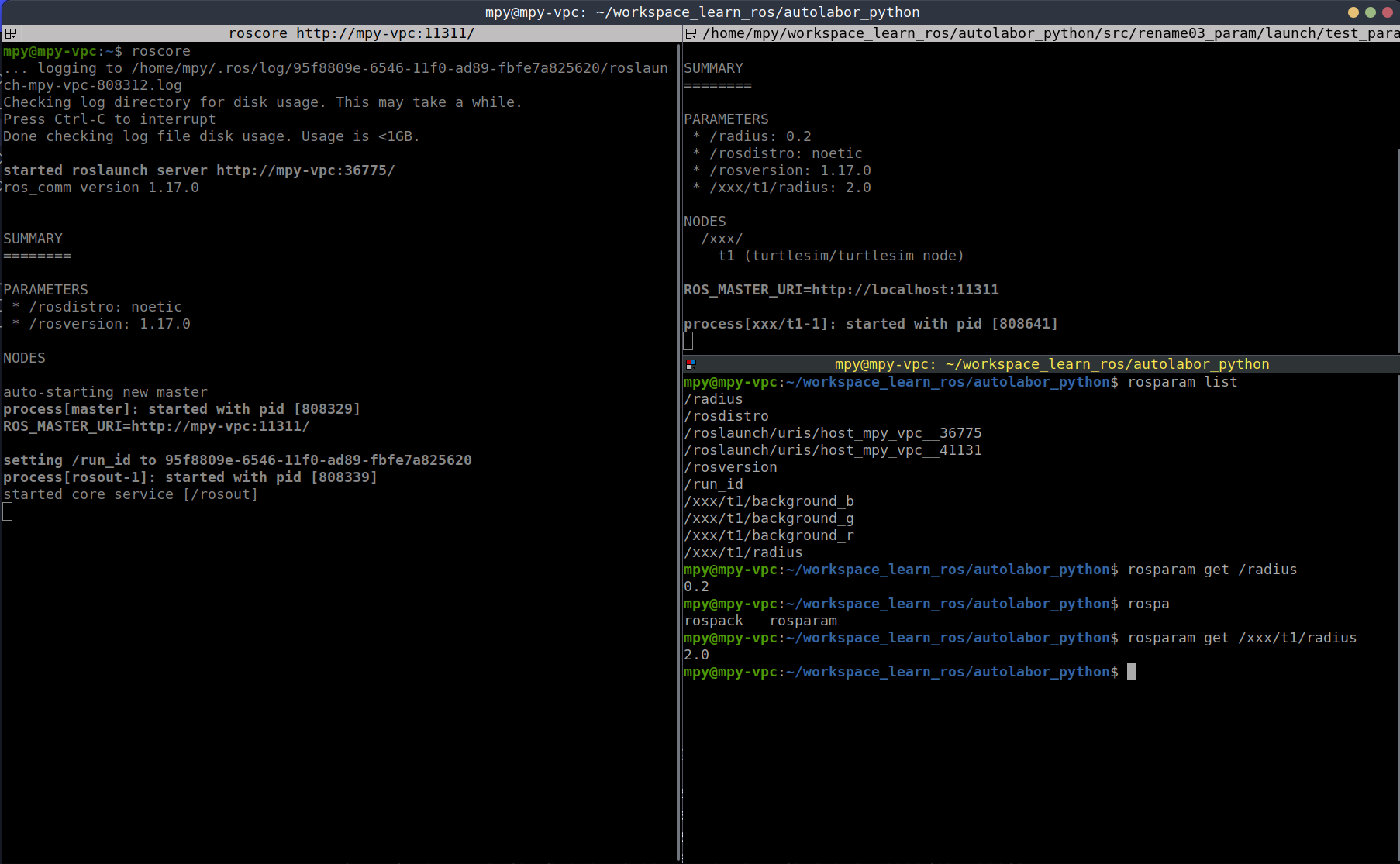
Task: Click started roslaunch server http://mpy-vpc:36775/ URL
Action: (x=305, y=170)
